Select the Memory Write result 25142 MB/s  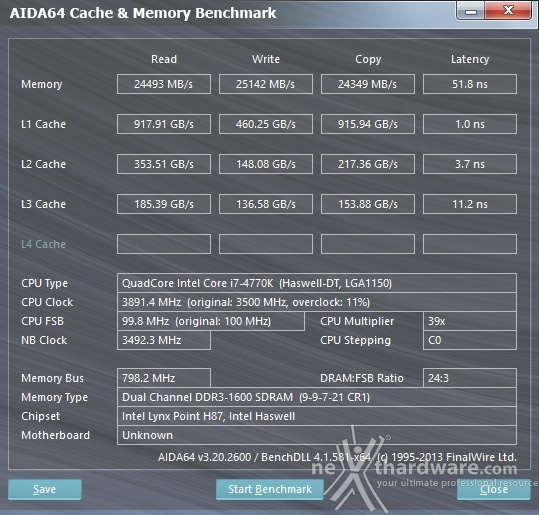pyautogui.click(x=266, y=84)
